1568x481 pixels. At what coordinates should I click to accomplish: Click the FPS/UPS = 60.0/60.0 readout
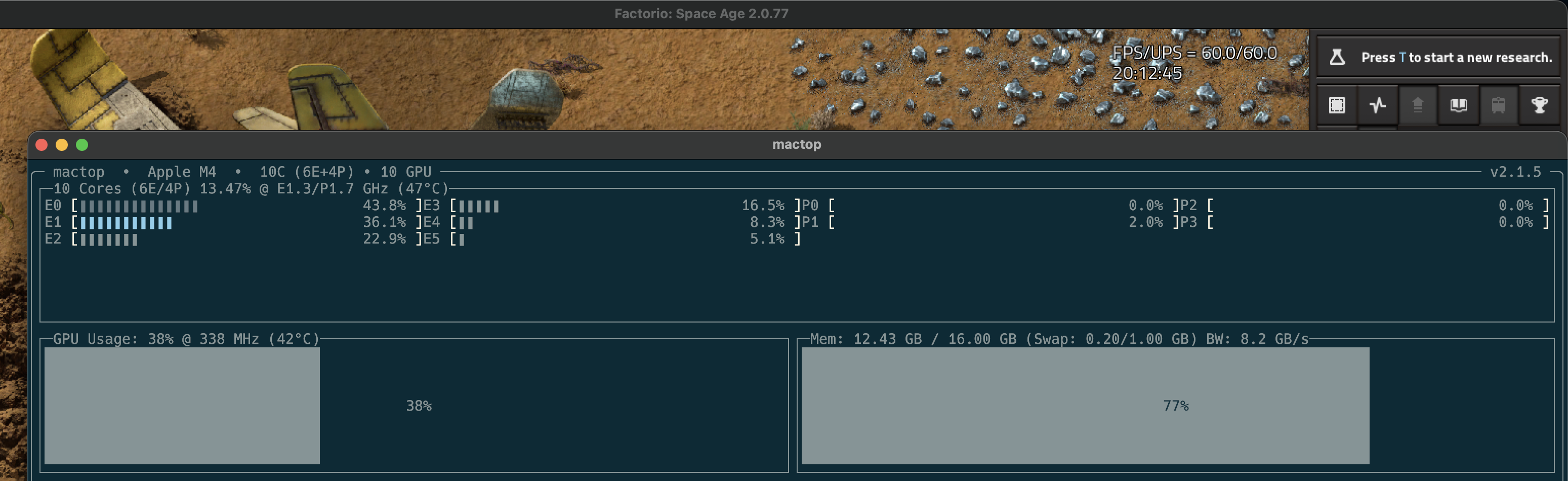pos(1194,53)
